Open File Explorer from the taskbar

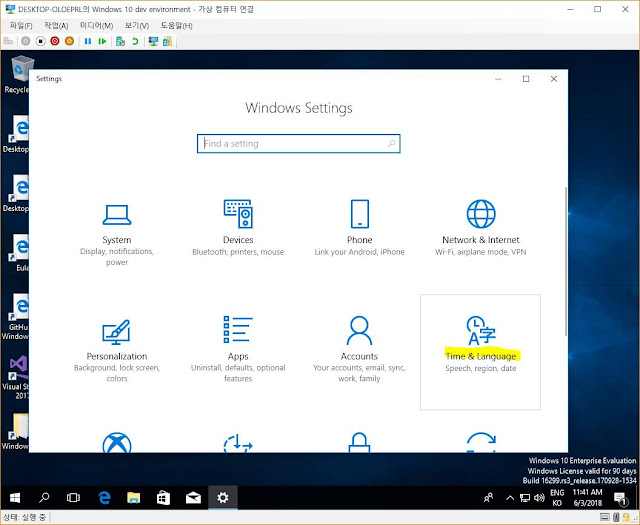(x=133, y=498)
